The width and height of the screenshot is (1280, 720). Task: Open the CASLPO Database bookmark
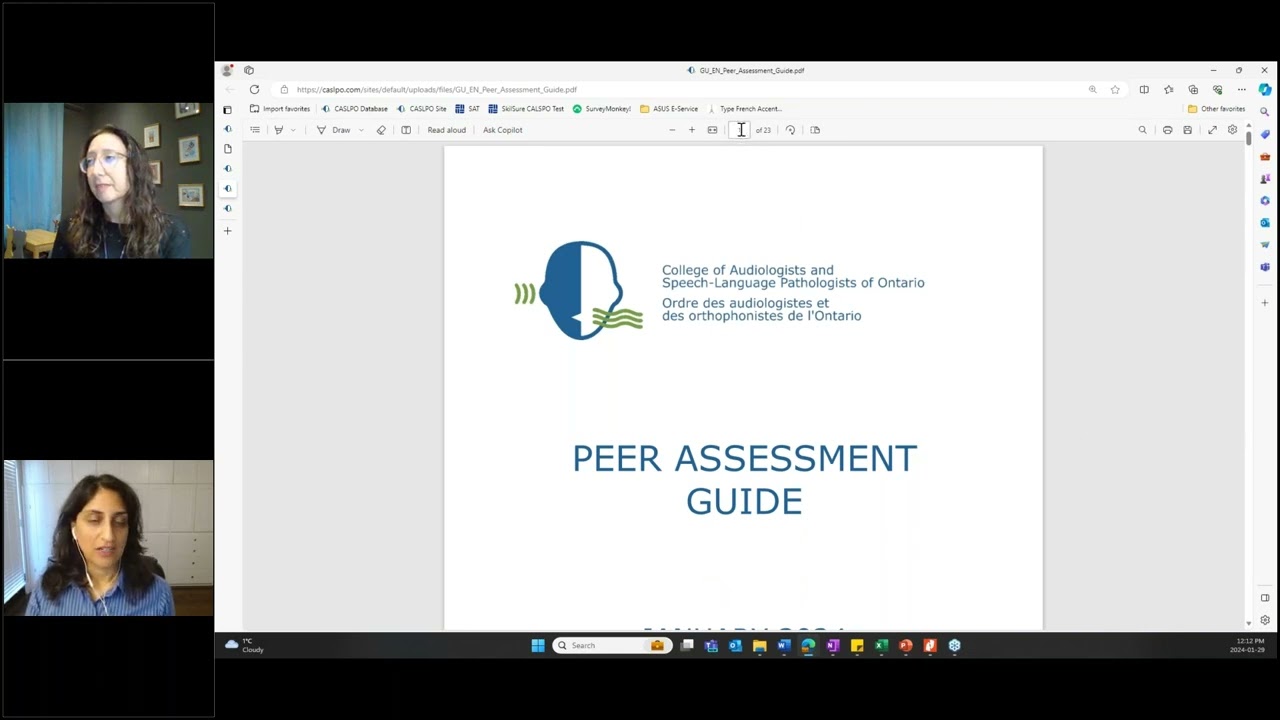click(355, 109)
